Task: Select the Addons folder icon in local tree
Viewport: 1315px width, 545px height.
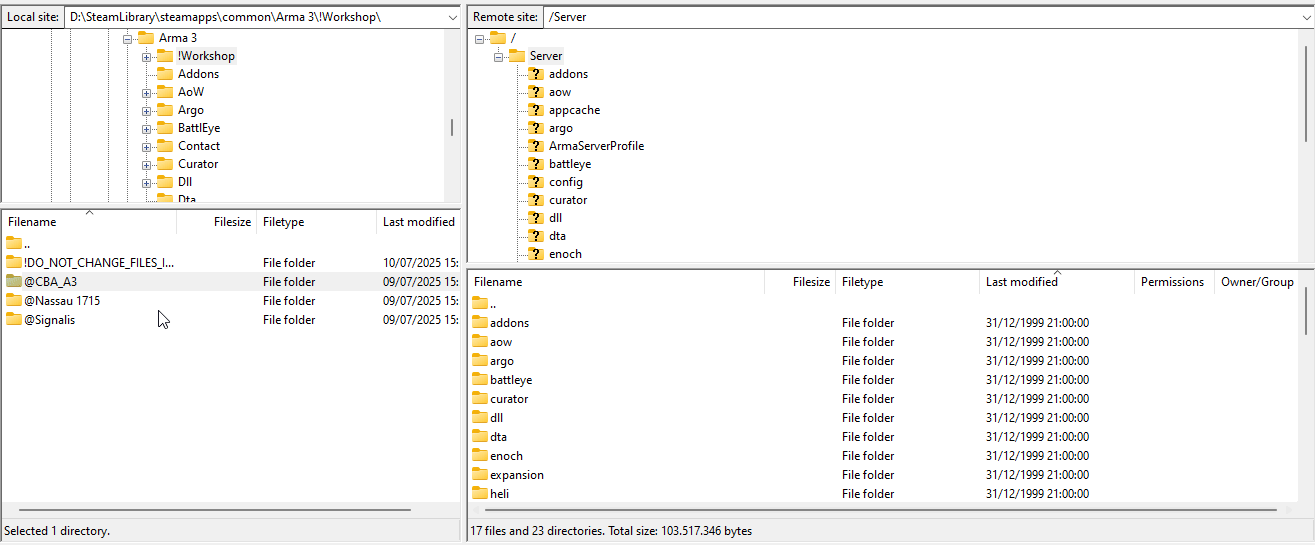Action: coord(165,74)
